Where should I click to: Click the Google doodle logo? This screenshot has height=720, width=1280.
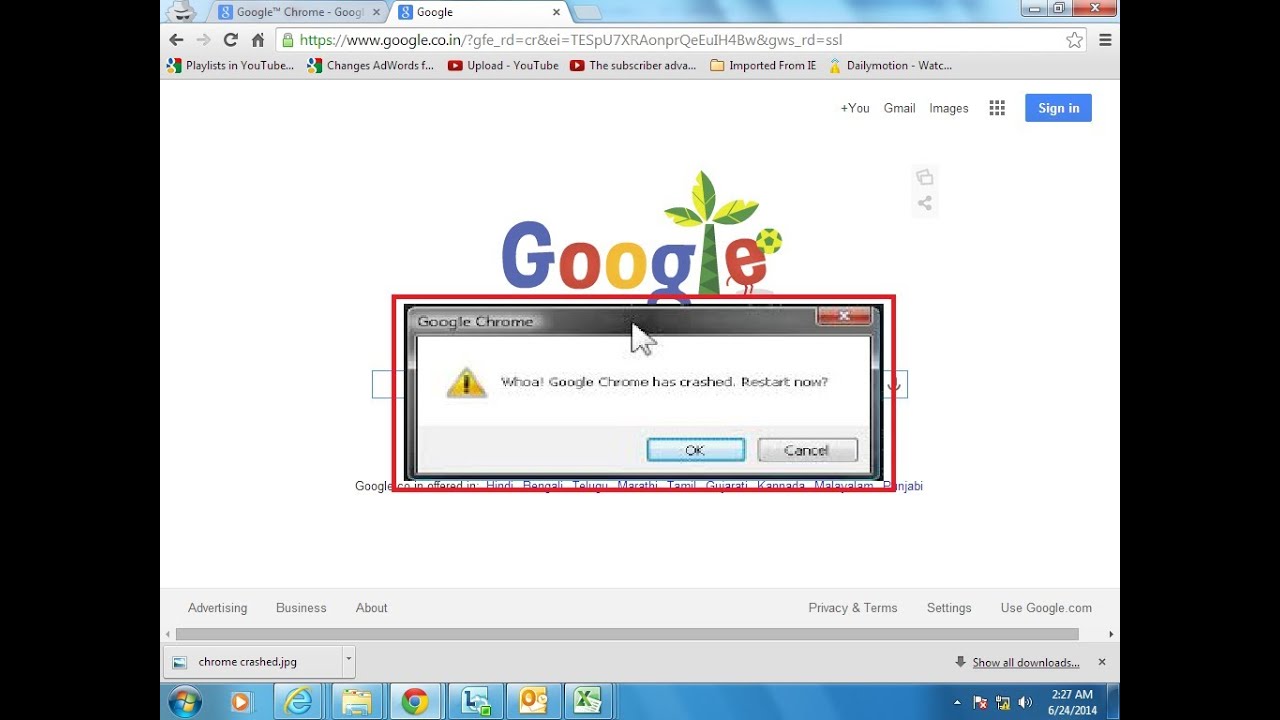(x=640, y=238)
